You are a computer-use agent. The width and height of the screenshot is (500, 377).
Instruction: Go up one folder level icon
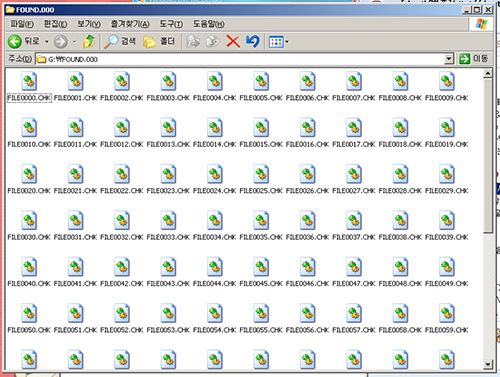point(89,41)
